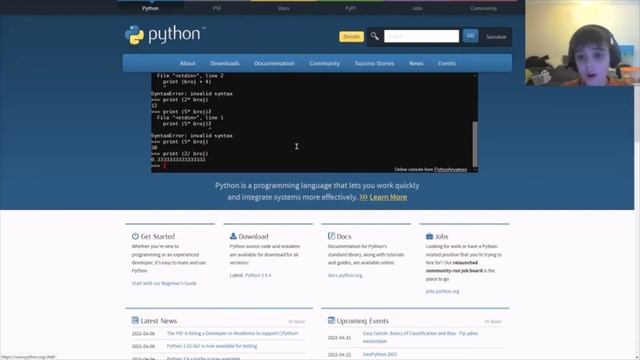
Task: Click the Download heading
Action: pos(253,236)
